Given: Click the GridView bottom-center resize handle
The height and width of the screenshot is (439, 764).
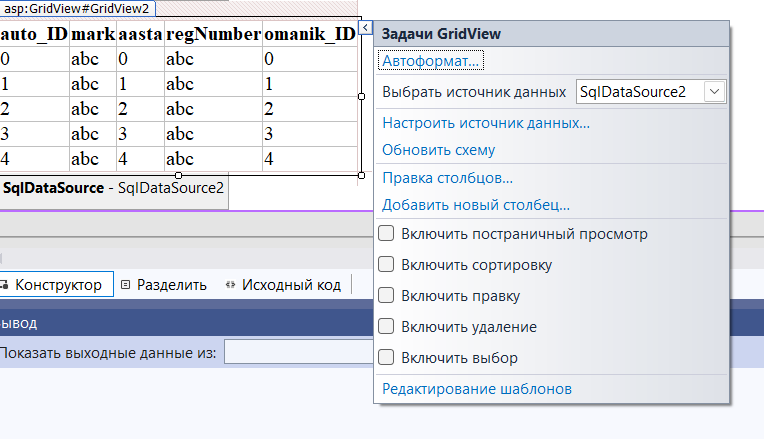Looking at the screenshot, I should 178,175.
